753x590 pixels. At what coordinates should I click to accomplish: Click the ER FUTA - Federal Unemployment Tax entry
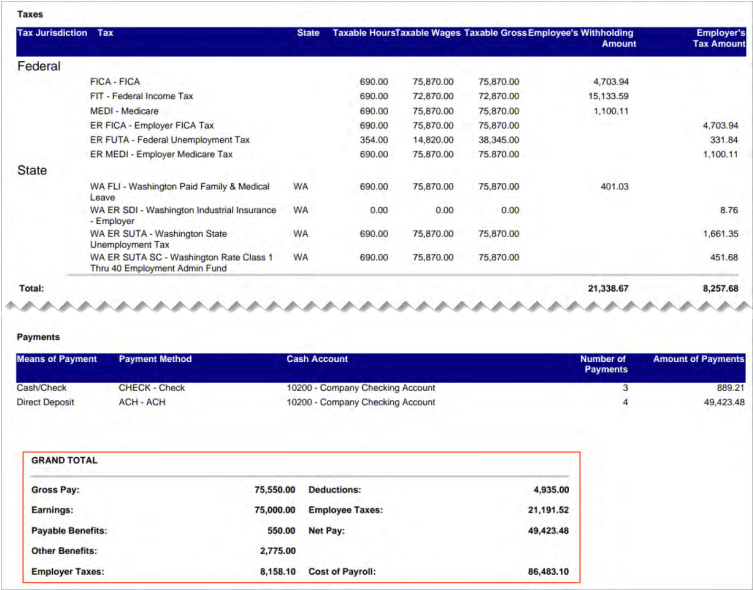click(169, 140)
